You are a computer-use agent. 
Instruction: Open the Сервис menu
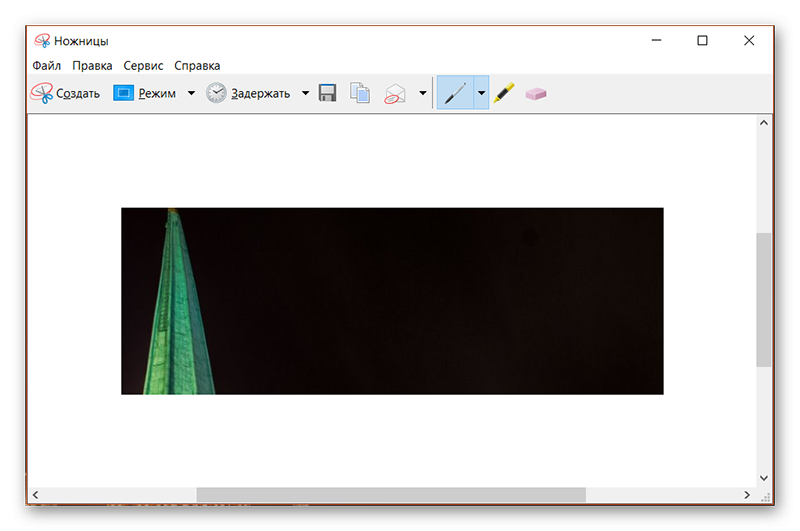(x=144, y=66)
